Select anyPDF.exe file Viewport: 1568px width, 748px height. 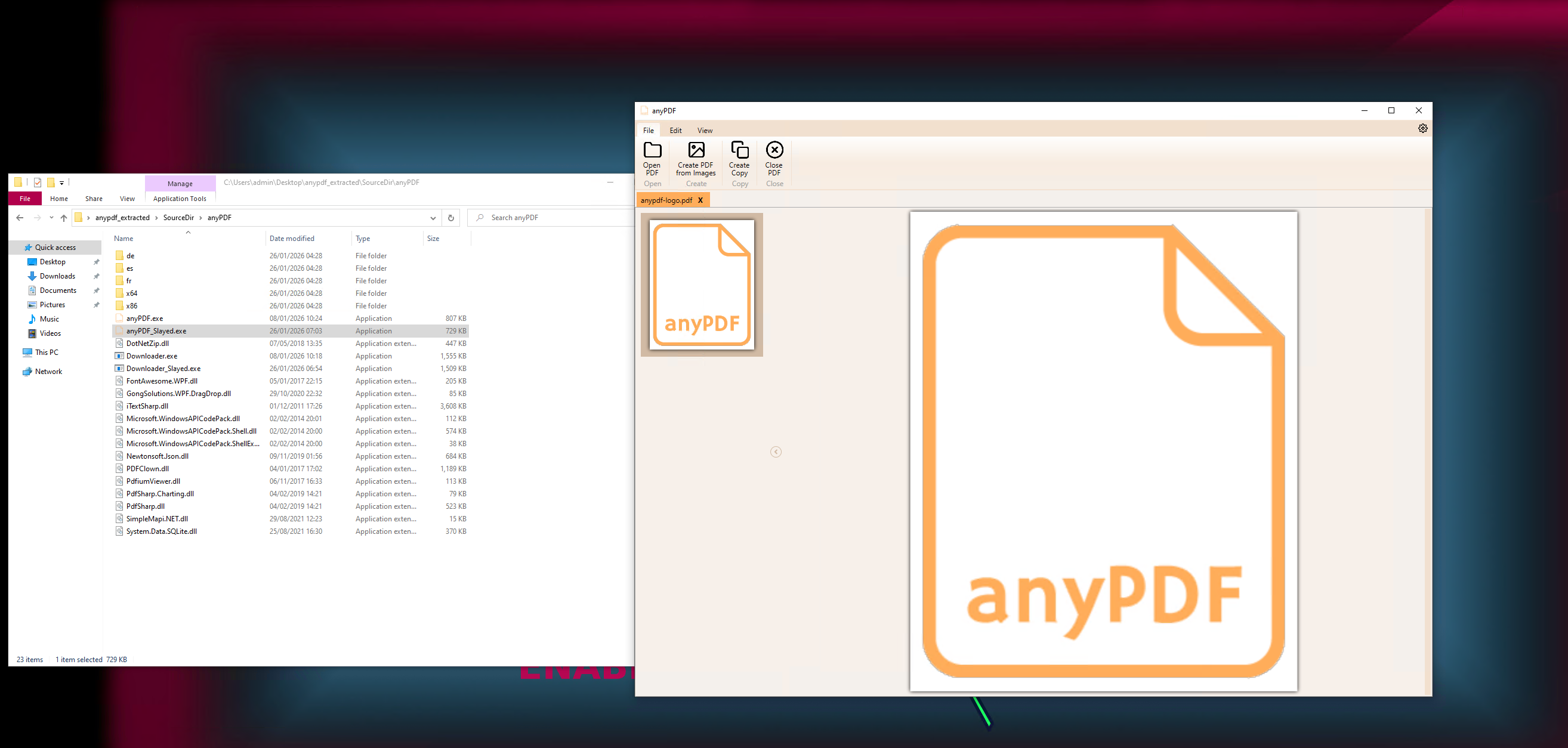click(x=291, y=319)
